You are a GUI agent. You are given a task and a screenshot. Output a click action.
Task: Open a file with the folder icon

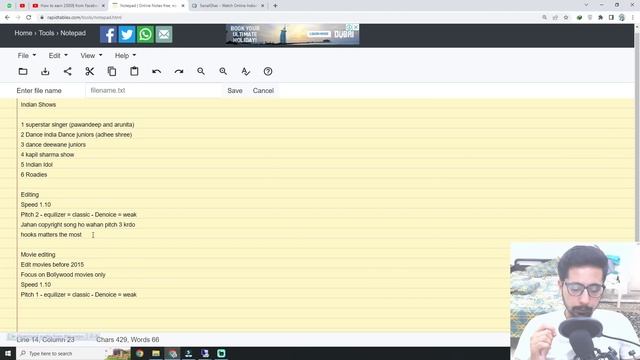pyautogui.click(x=23, y=71)
